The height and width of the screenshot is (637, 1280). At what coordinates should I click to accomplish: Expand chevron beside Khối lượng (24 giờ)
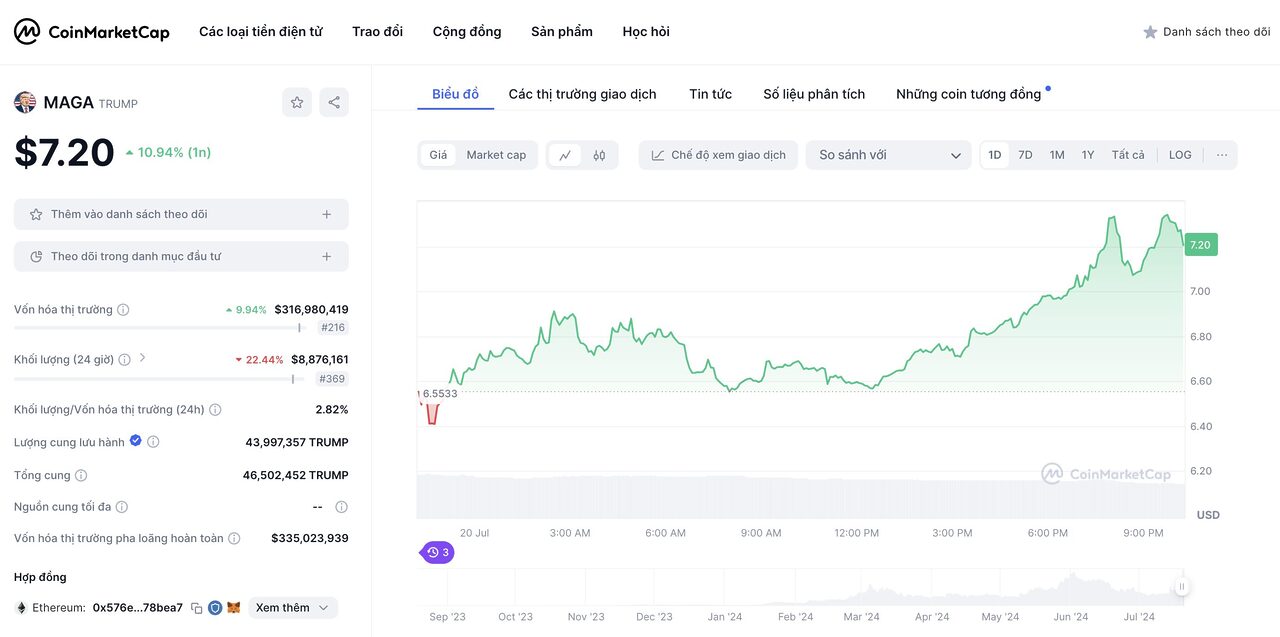142,357
